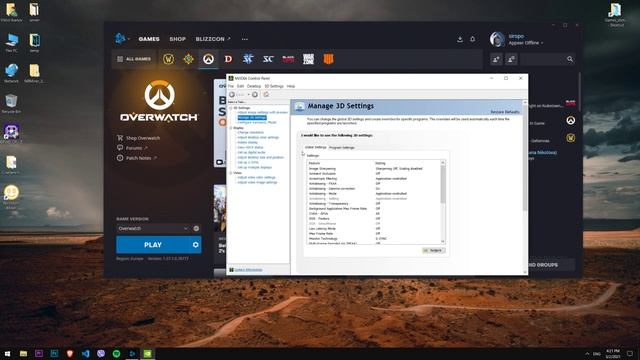Open the NVIDIA File menu
The height and width of the screenshot is (360, 640).
[231, 86]
